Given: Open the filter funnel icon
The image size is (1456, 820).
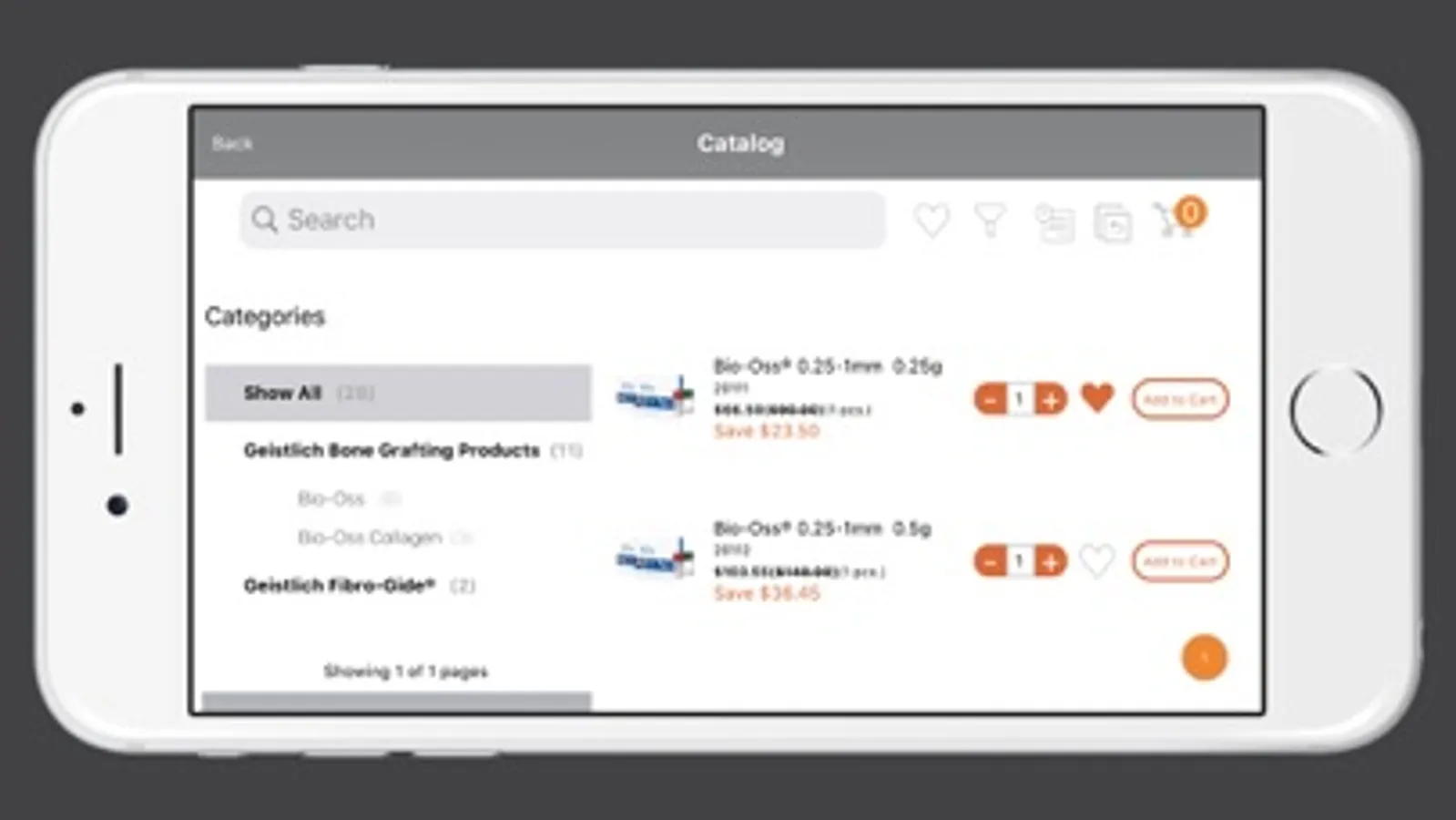Looking at the screenshot, I should (990, 220).
